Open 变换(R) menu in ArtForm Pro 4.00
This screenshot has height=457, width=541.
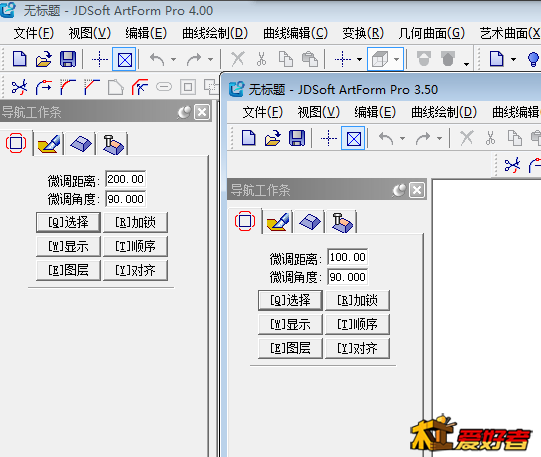363,33
